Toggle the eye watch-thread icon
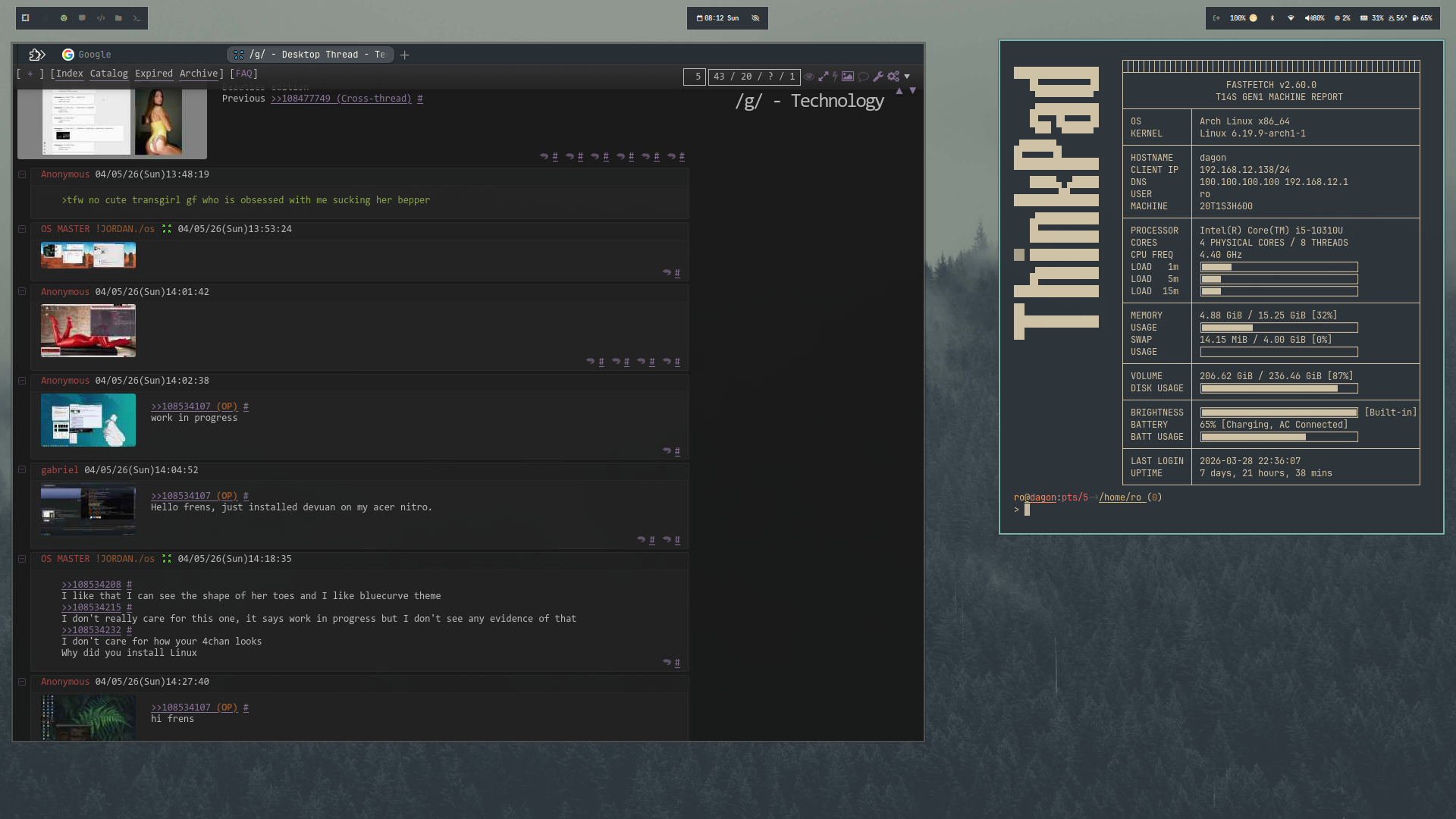 pos(809,77)
